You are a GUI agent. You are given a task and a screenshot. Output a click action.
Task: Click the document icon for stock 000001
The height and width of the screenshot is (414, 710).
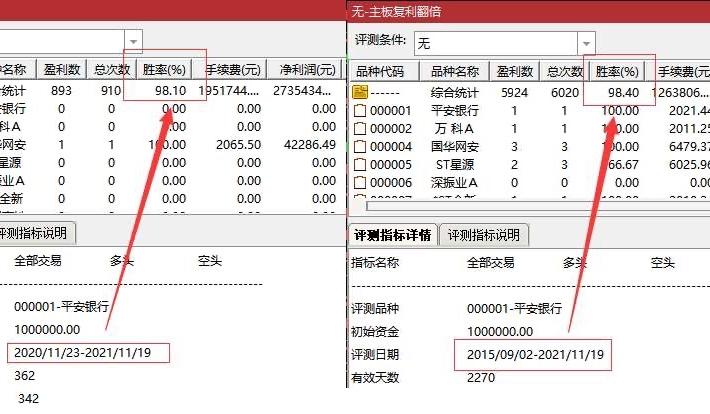pyautogui.click(x=361, y=110)
